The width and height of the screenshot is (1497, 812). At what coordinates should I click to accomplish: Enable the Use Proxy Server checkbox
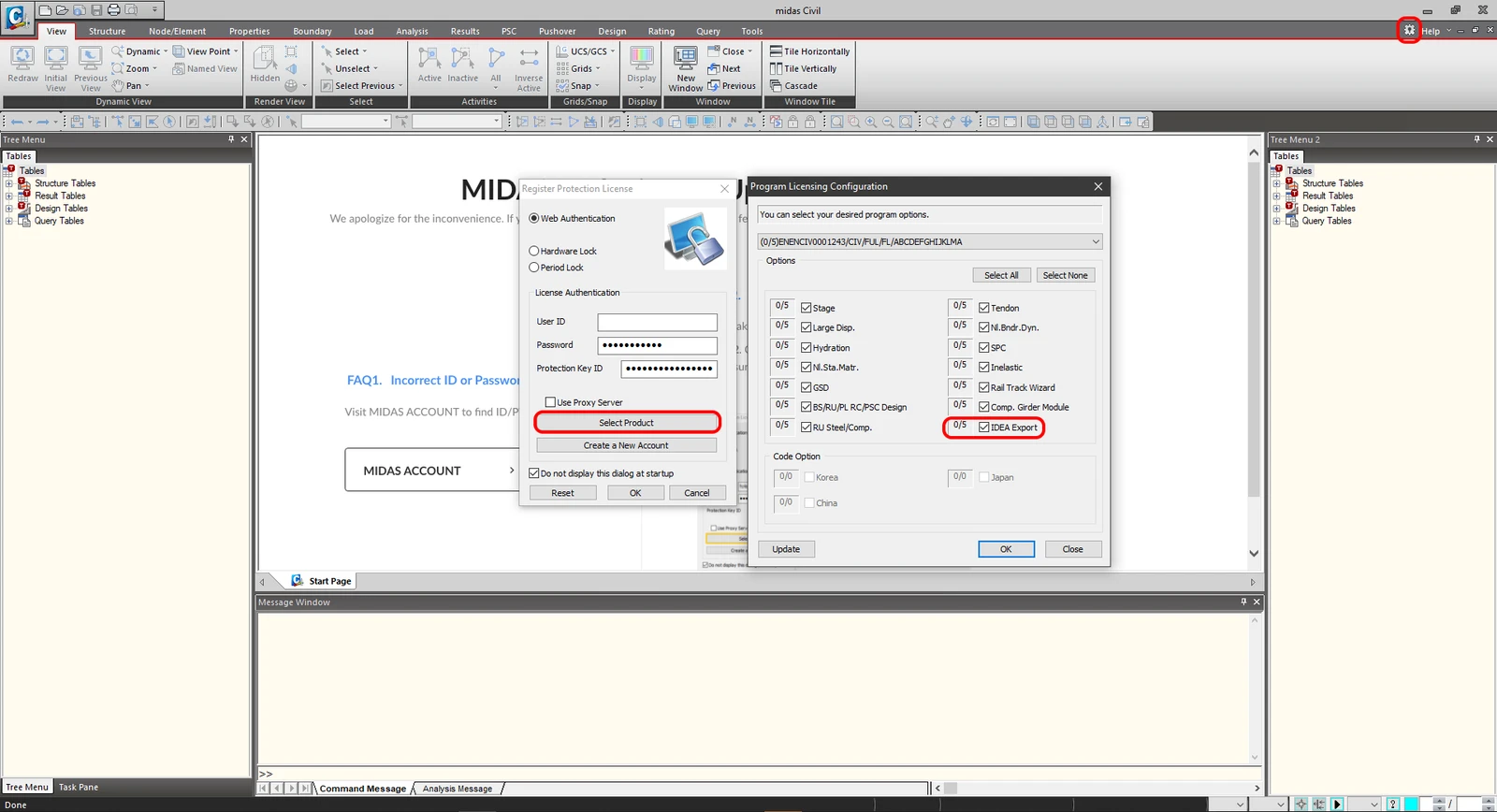(x=550, y=402)
